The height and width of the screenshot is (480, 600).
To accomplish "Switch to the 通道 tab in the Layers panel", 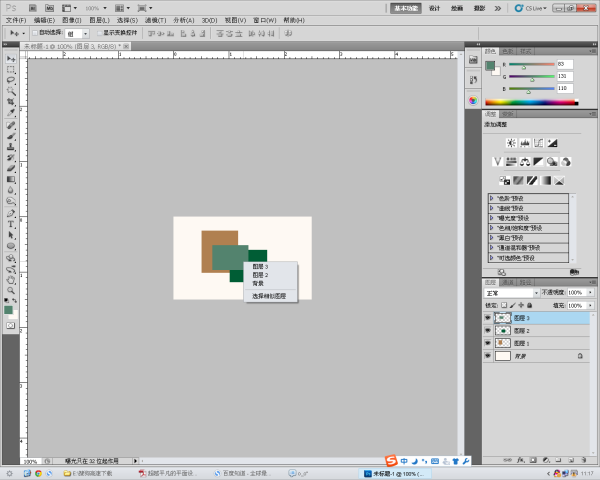I will tap(508, 282).
